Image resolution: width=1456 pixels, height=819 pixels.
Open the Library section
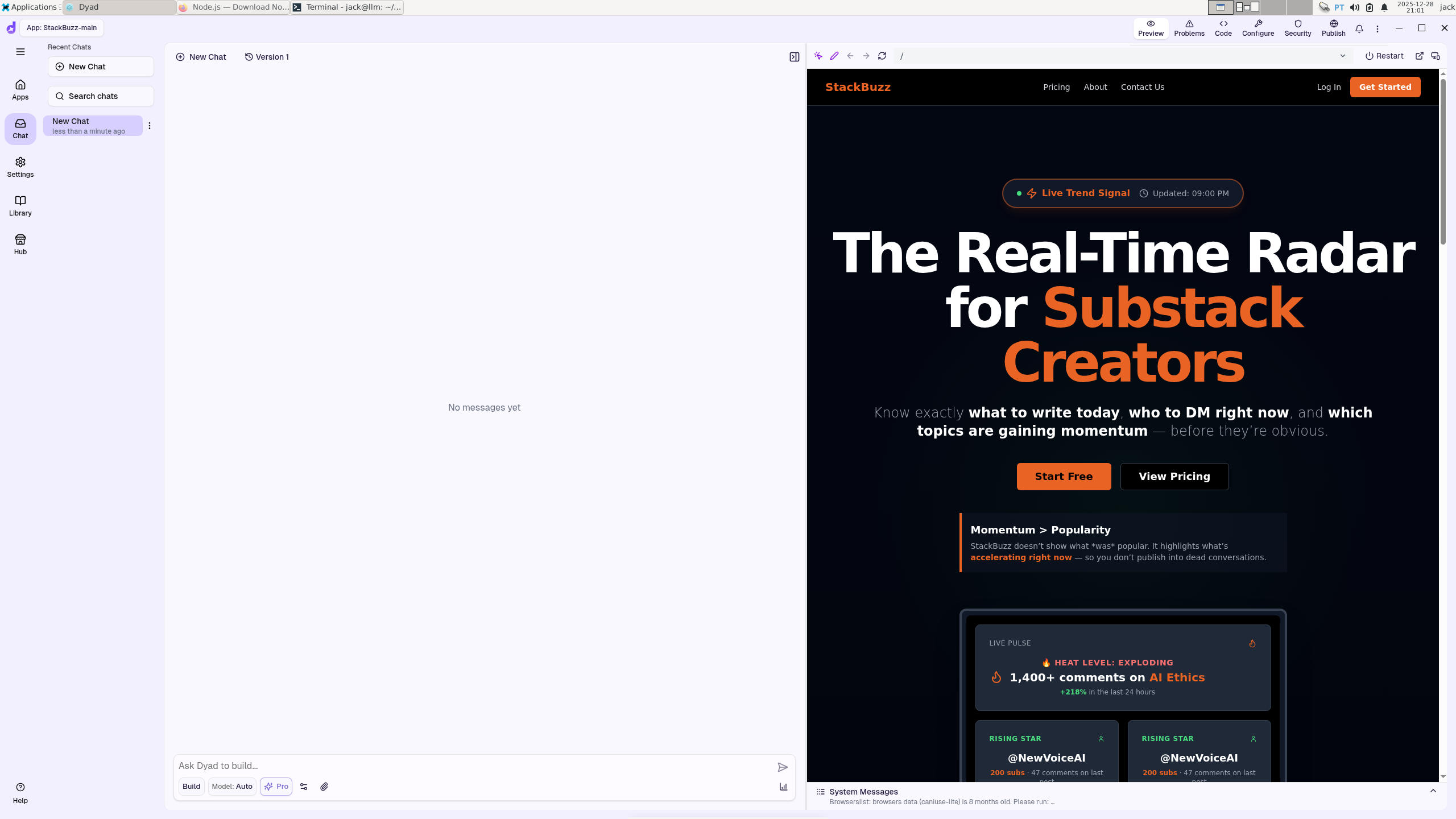(20, 206)
